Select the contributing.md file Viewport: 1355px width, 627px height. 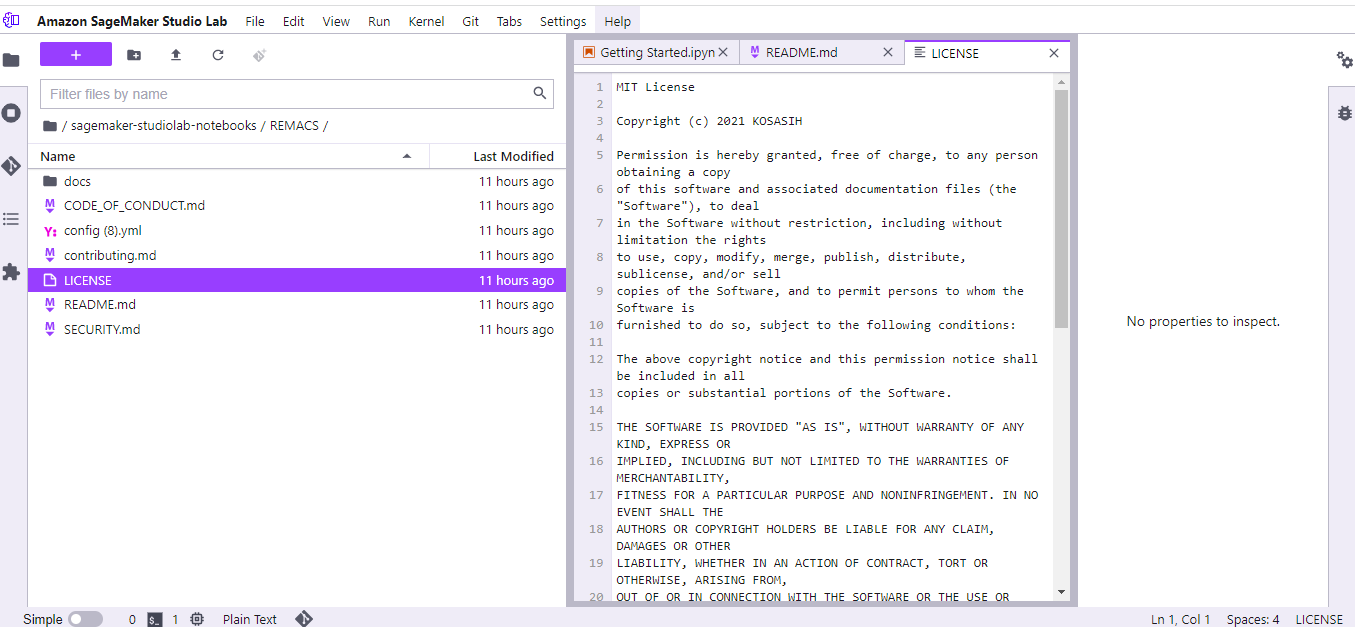point(297,255)
